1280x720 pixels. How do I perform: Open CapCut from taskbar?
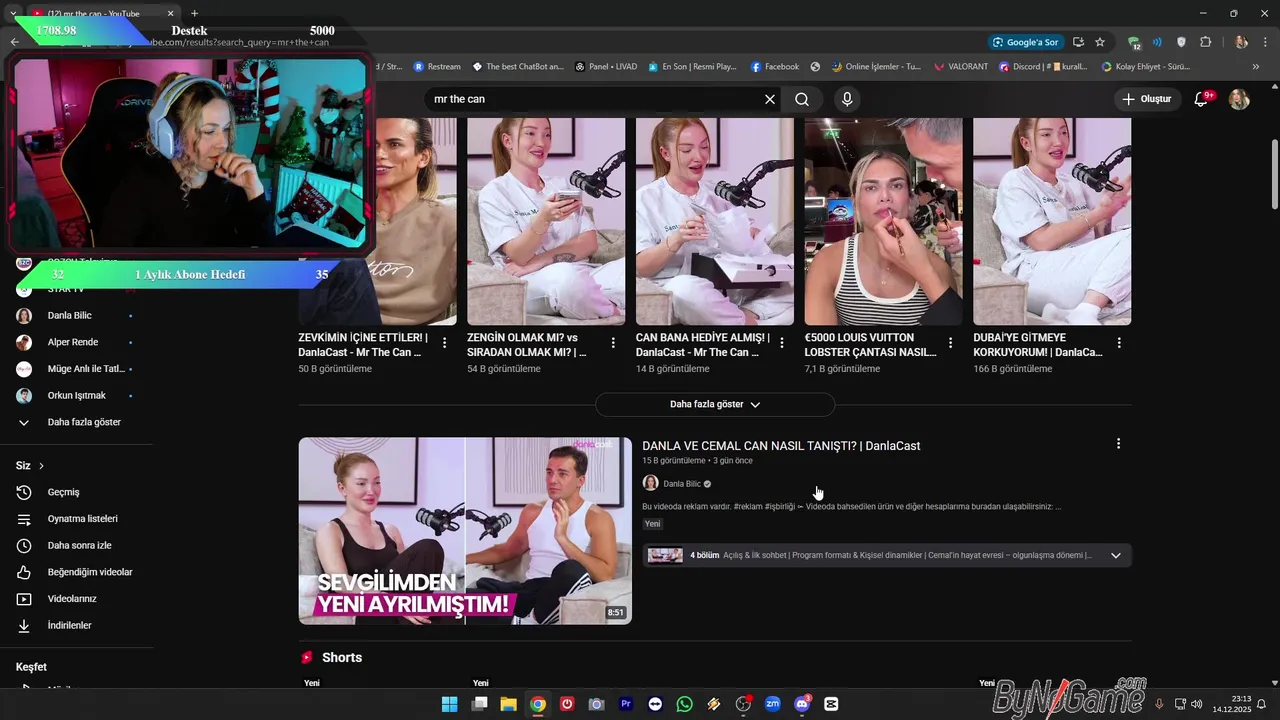click(831, 704)
